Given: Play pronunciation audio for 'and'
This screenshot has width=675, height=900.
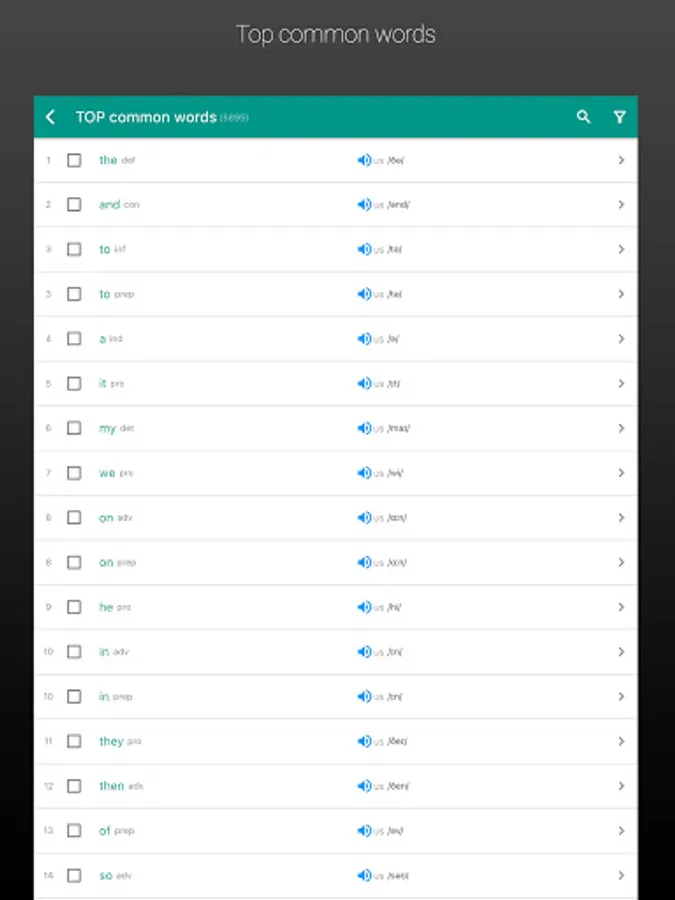Looking at the screenshot, I should point(364,205).
